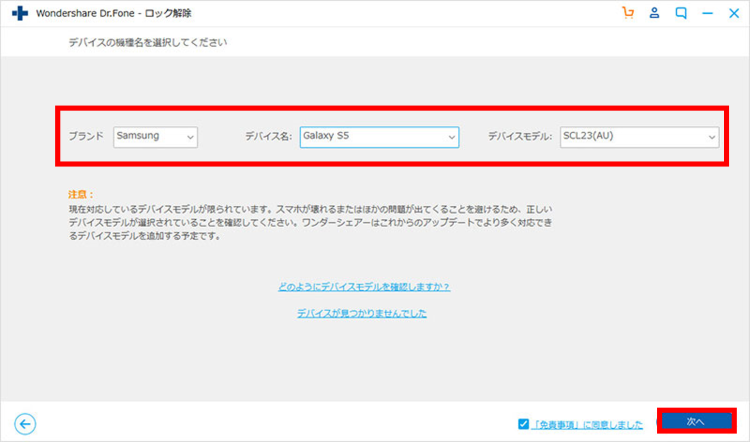
Task: Minimize the Dr.Fone window
Action: [707, 13]
